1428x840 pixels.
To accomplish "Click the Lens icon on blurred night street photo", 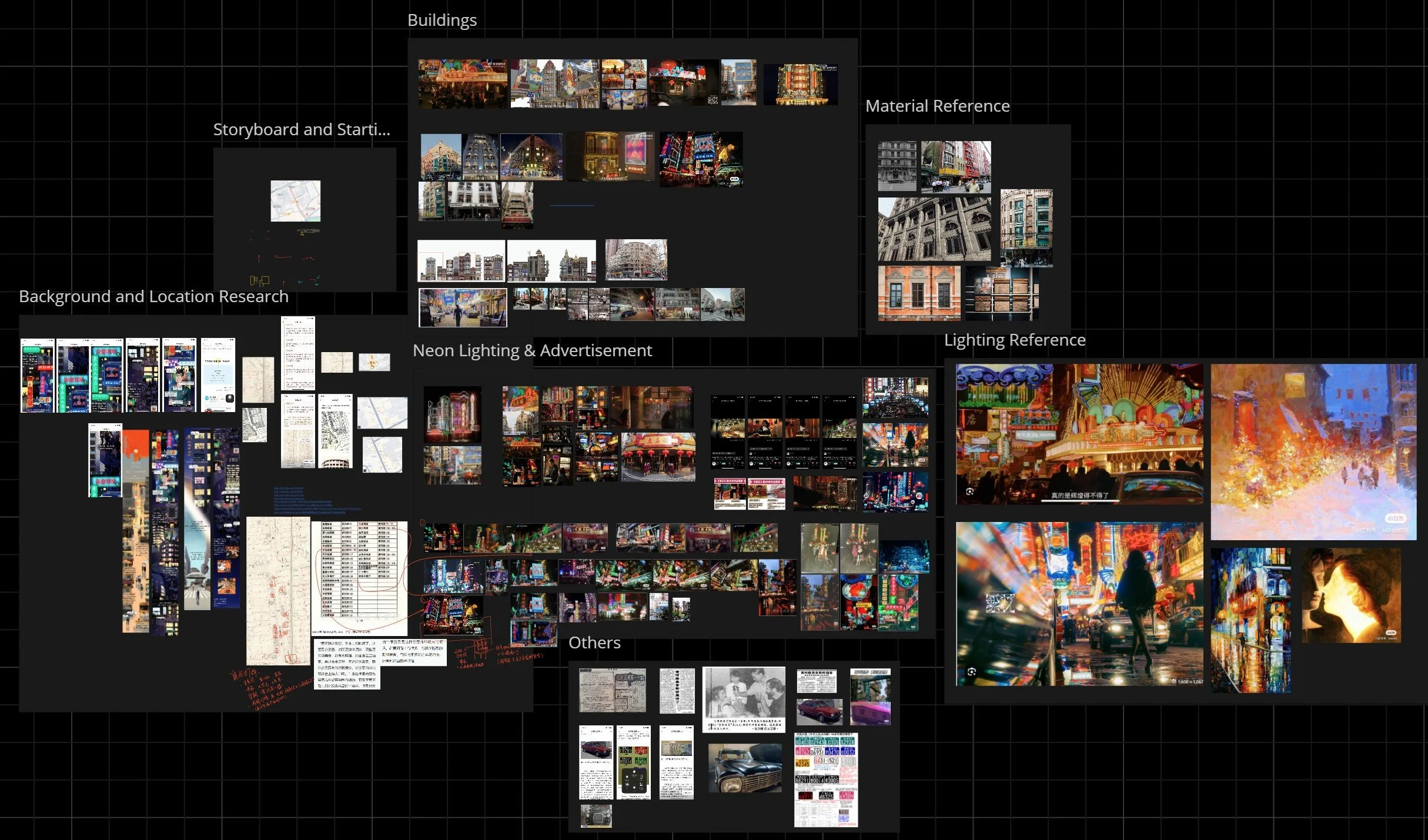I will 971,671.
